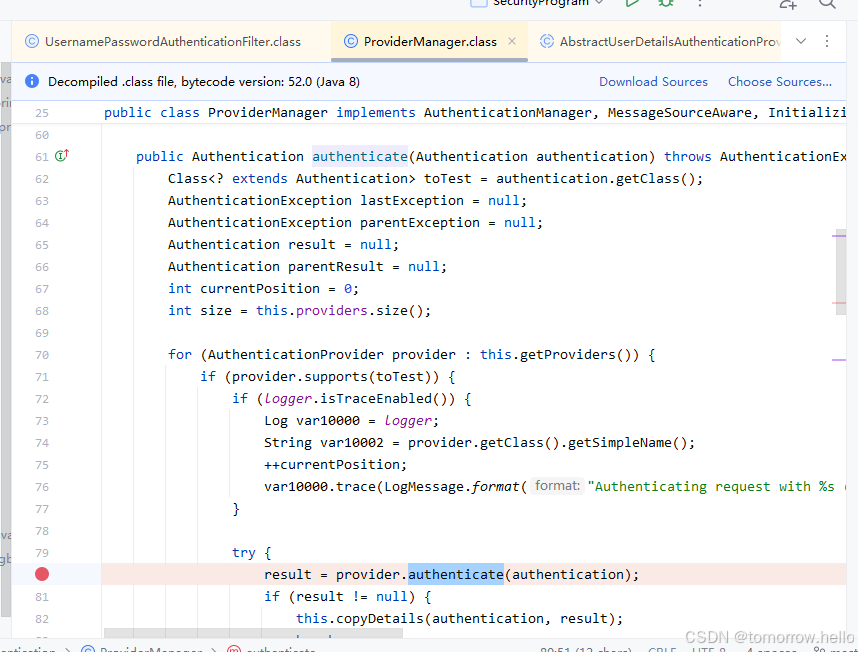Click line number 76 in the gutter
The height and width of the screenshot is (652, 858).
(42, 487)
